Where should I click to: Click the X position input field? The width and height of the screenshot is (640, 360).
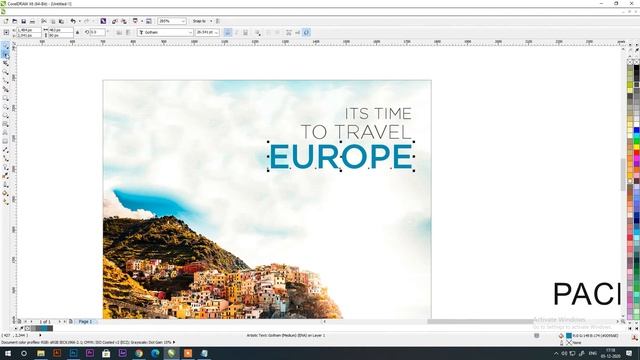tap(28, 30)
